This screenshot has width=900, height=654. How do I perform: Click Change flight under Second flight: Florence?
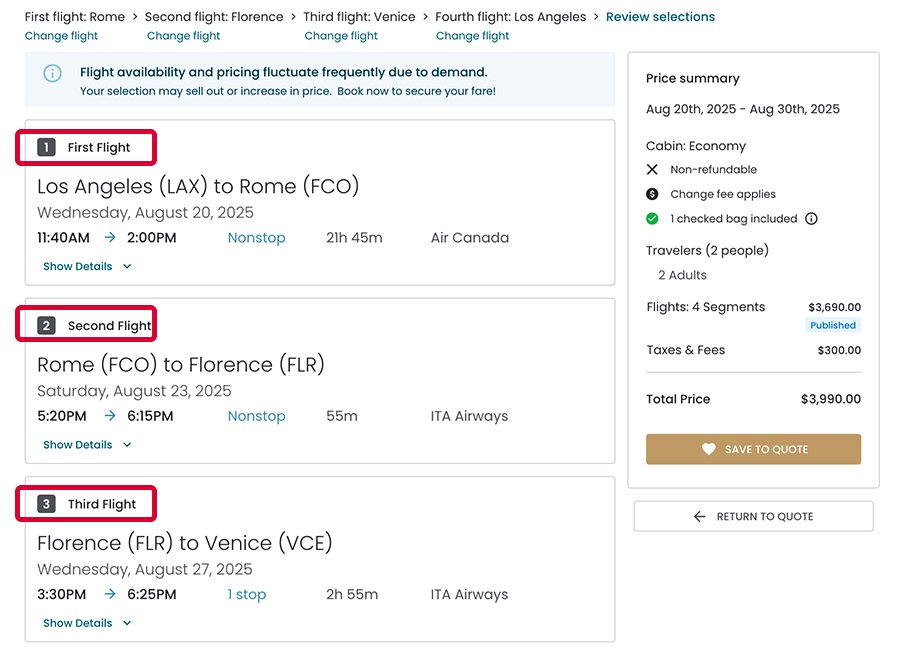point(183,36)
